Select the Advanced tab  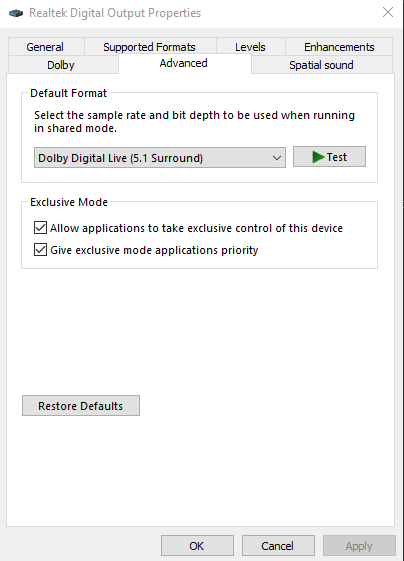[184, 63]
